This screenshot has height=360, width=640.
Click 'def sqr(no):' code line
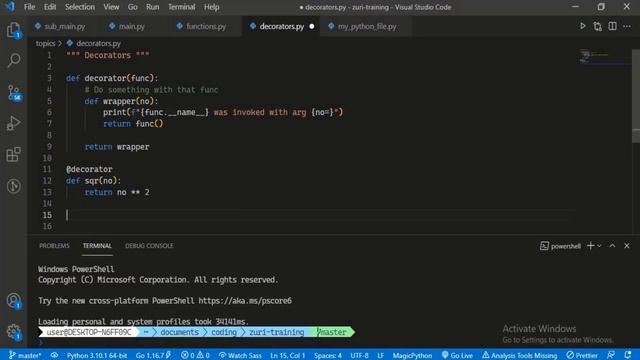click(93, 180)
